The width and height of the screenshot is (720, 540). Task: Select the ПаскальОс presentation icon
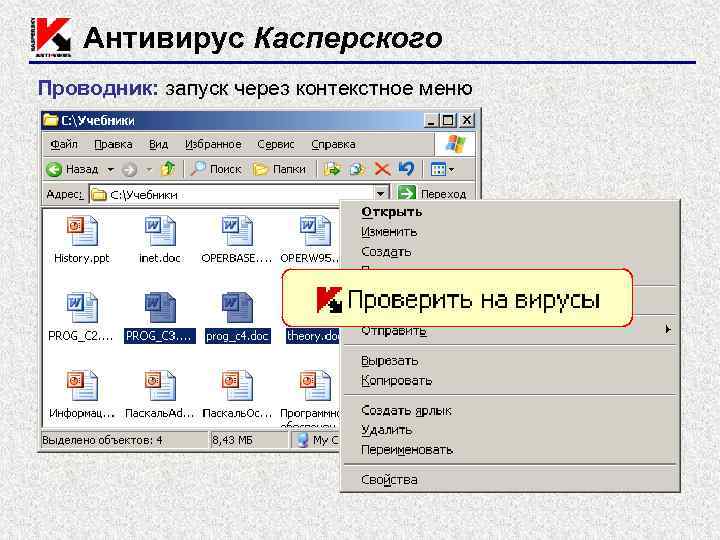tap(236, 385)
